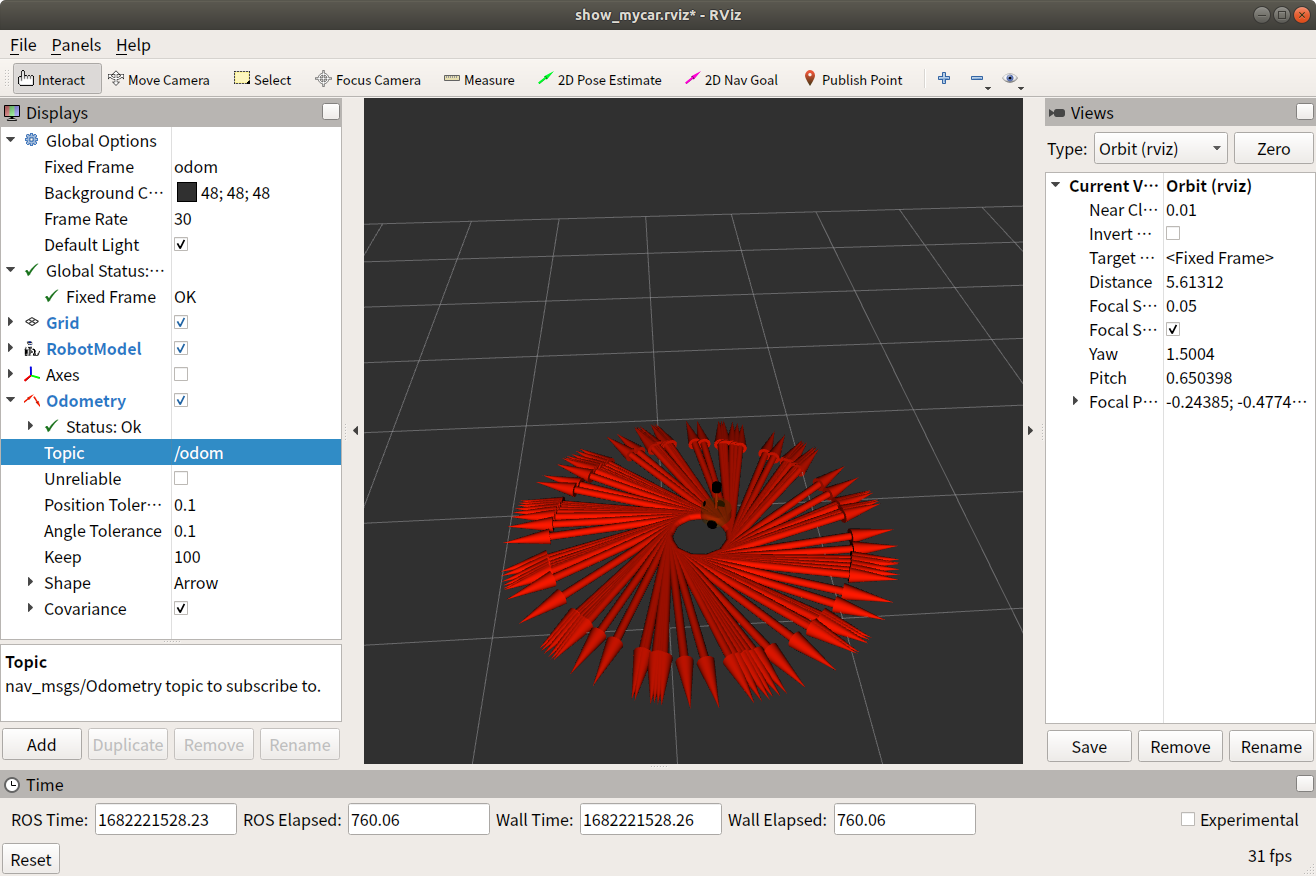1316x876 pixels.
Task: Click the Time panel clock icon
Action: (x=12, y=785)
